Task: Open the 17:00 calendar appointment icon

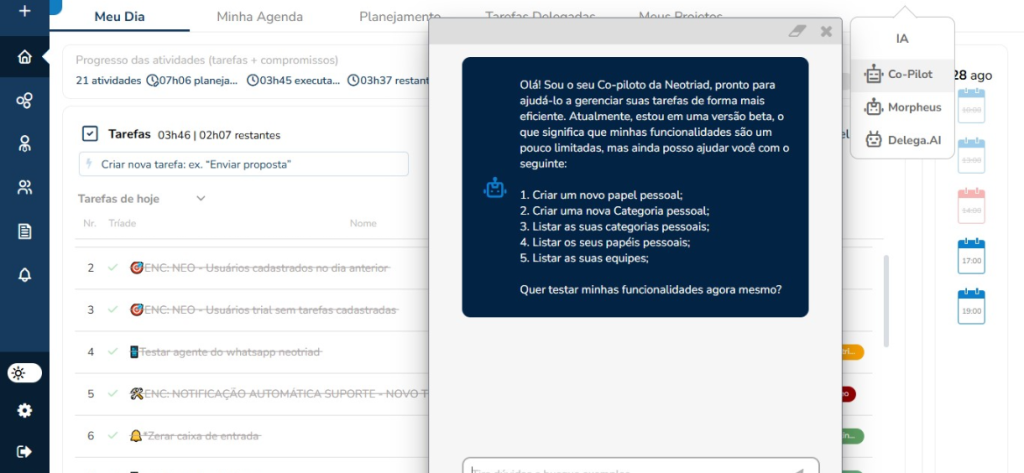Action: click(971, 257)
